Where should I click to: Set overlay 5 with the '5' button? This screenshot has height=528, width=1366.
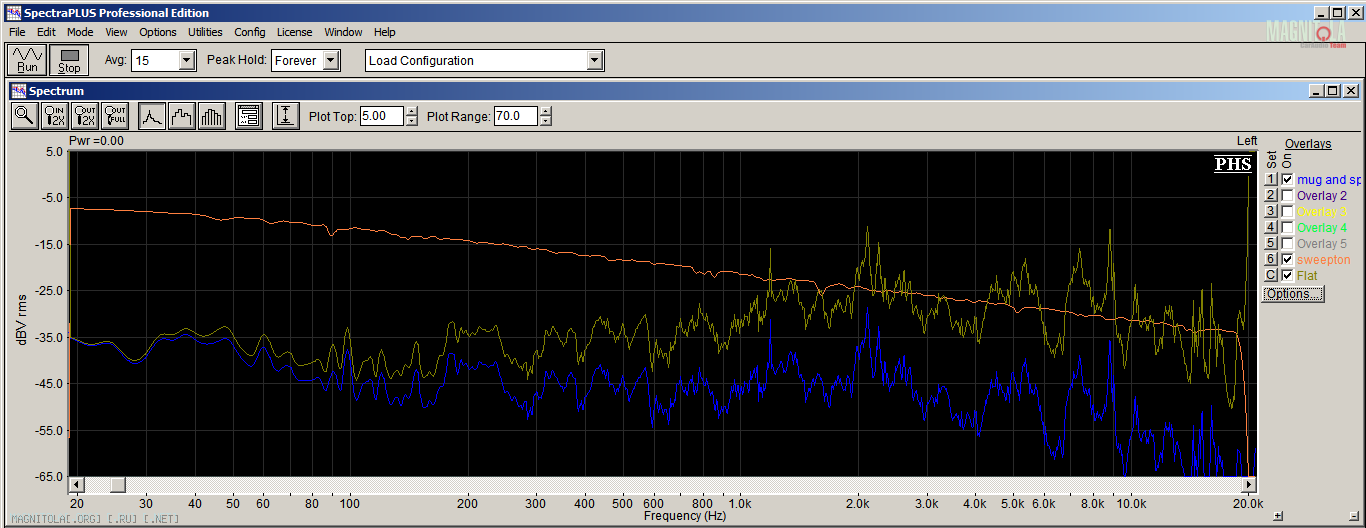(x=1270, y=244)
